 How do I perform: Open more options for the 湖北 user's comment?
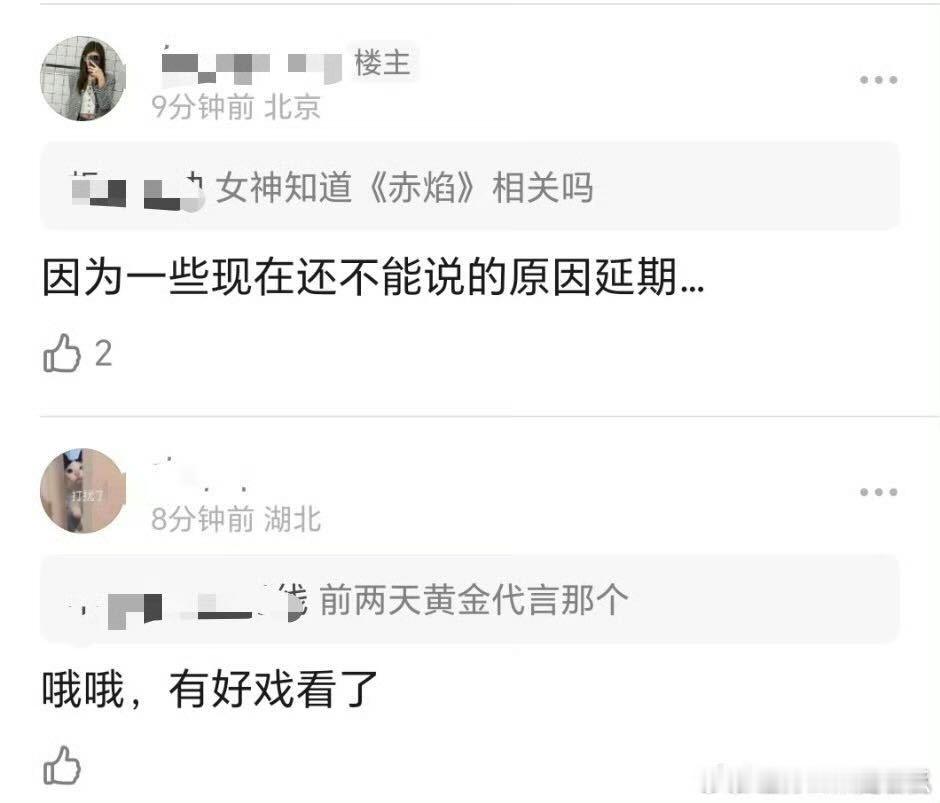coord(878,492)
